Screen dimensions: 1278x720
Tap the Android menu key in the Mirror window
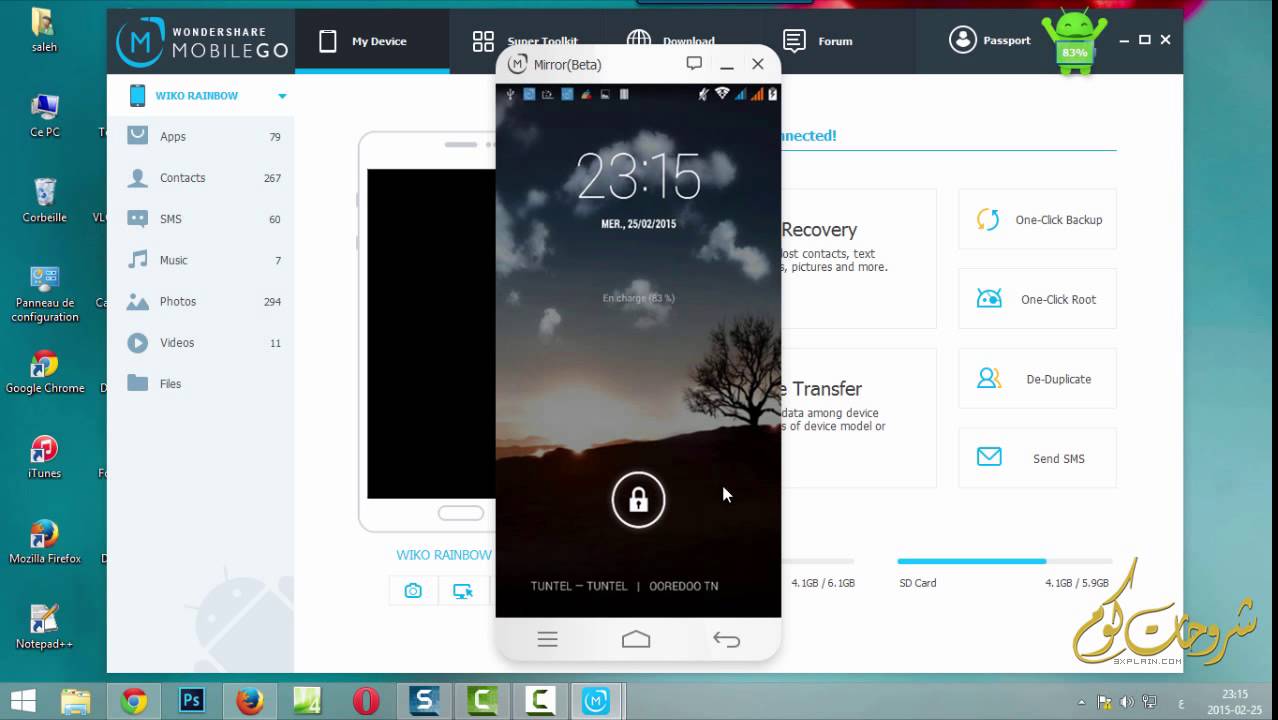point(547,640)
